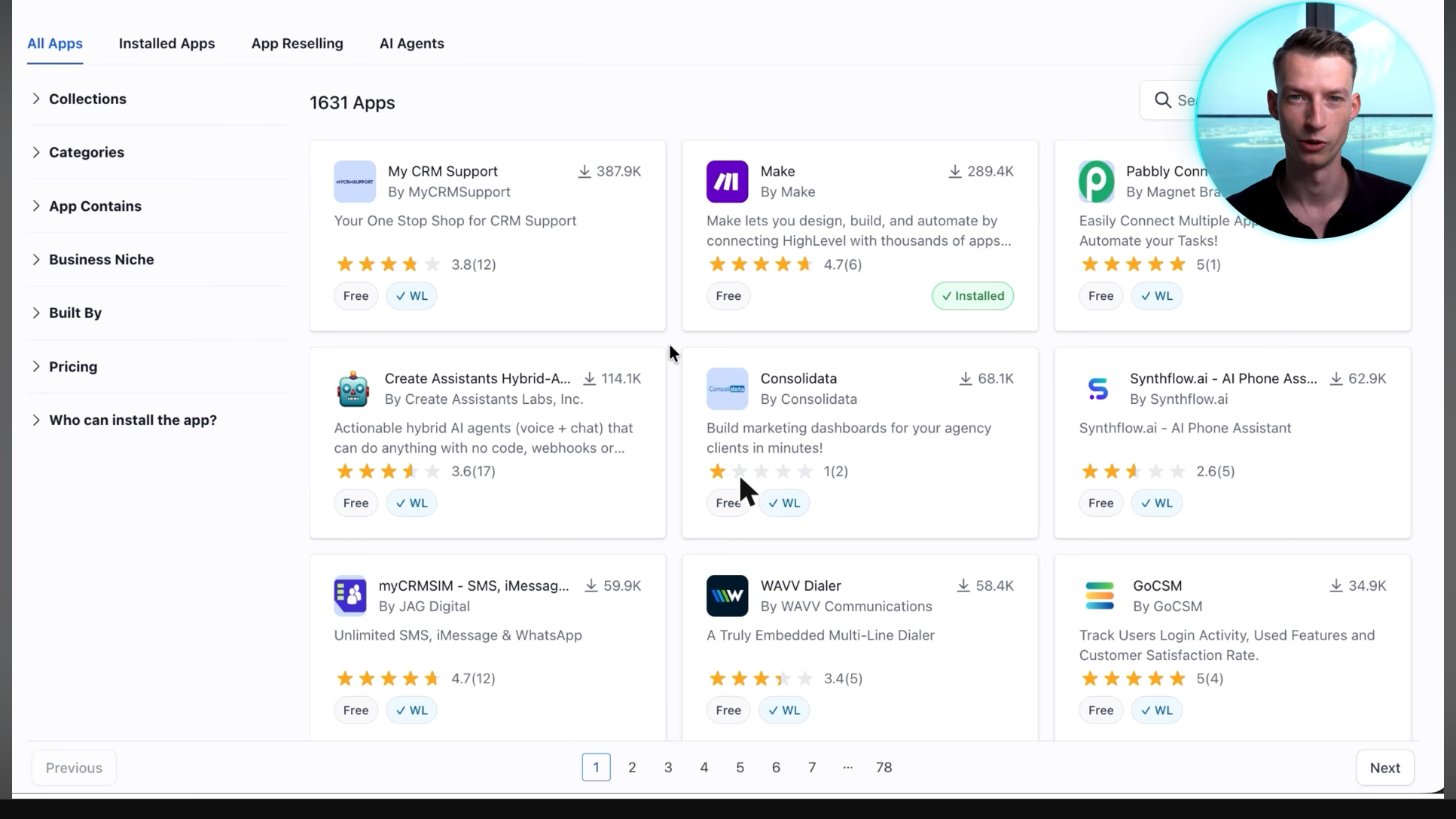
Task: Select the Pabbly Connect green P logo
Action: point(1097,182)
